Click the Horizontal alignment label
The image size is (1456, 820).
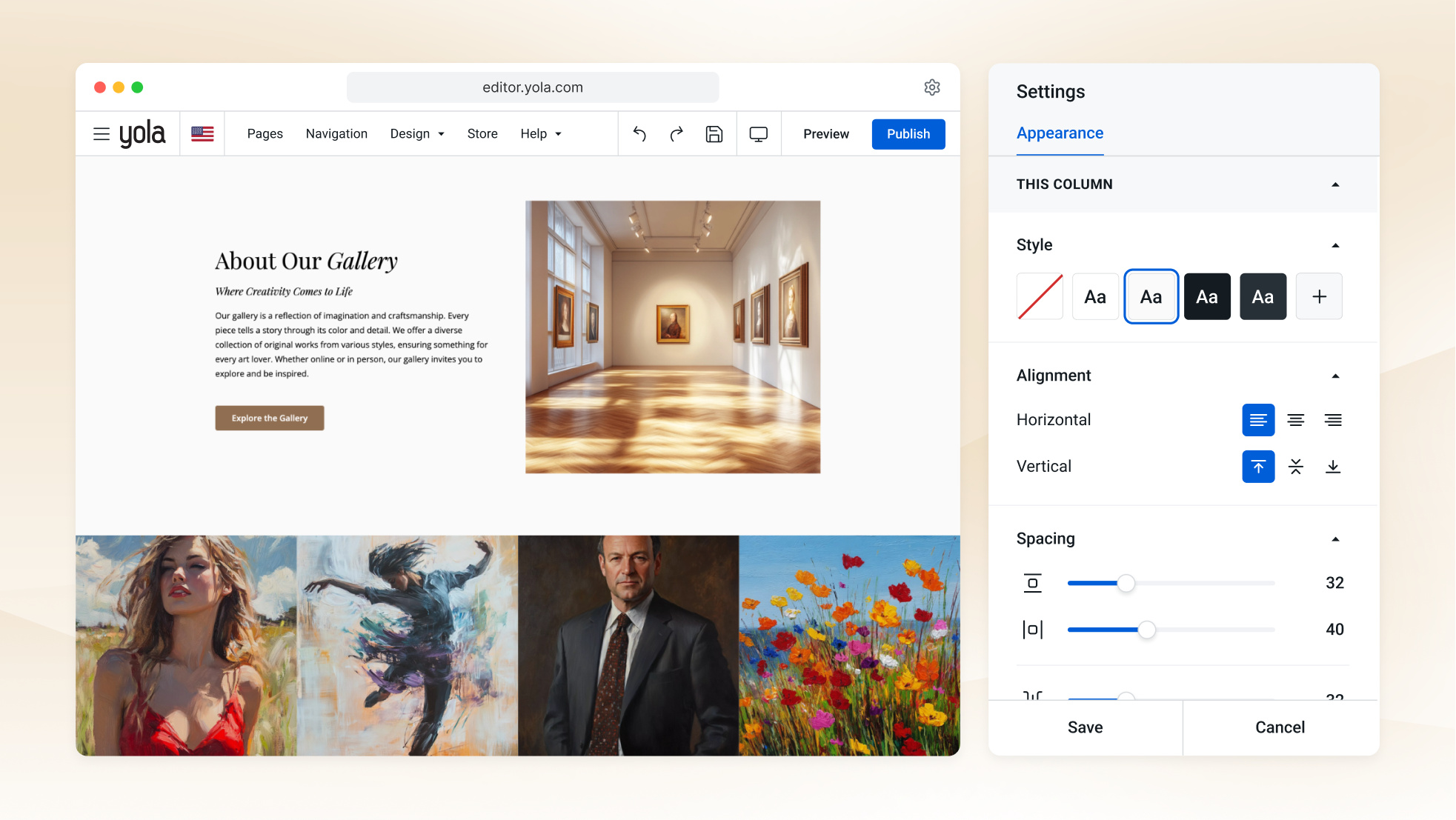(x=1054, y=420)
